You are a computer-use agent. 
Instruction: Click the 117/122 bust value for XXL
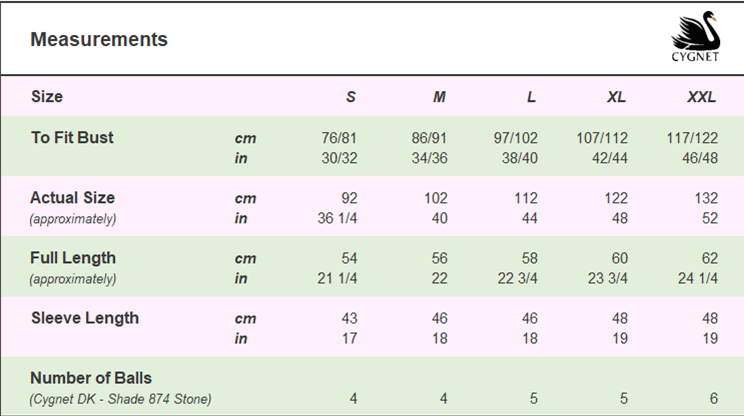[x=692, y=138]
